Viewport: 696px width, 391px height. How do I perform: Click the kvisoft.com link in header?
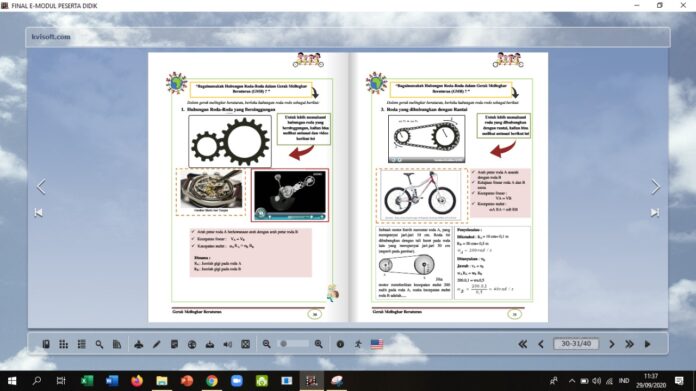pos(51,37)
